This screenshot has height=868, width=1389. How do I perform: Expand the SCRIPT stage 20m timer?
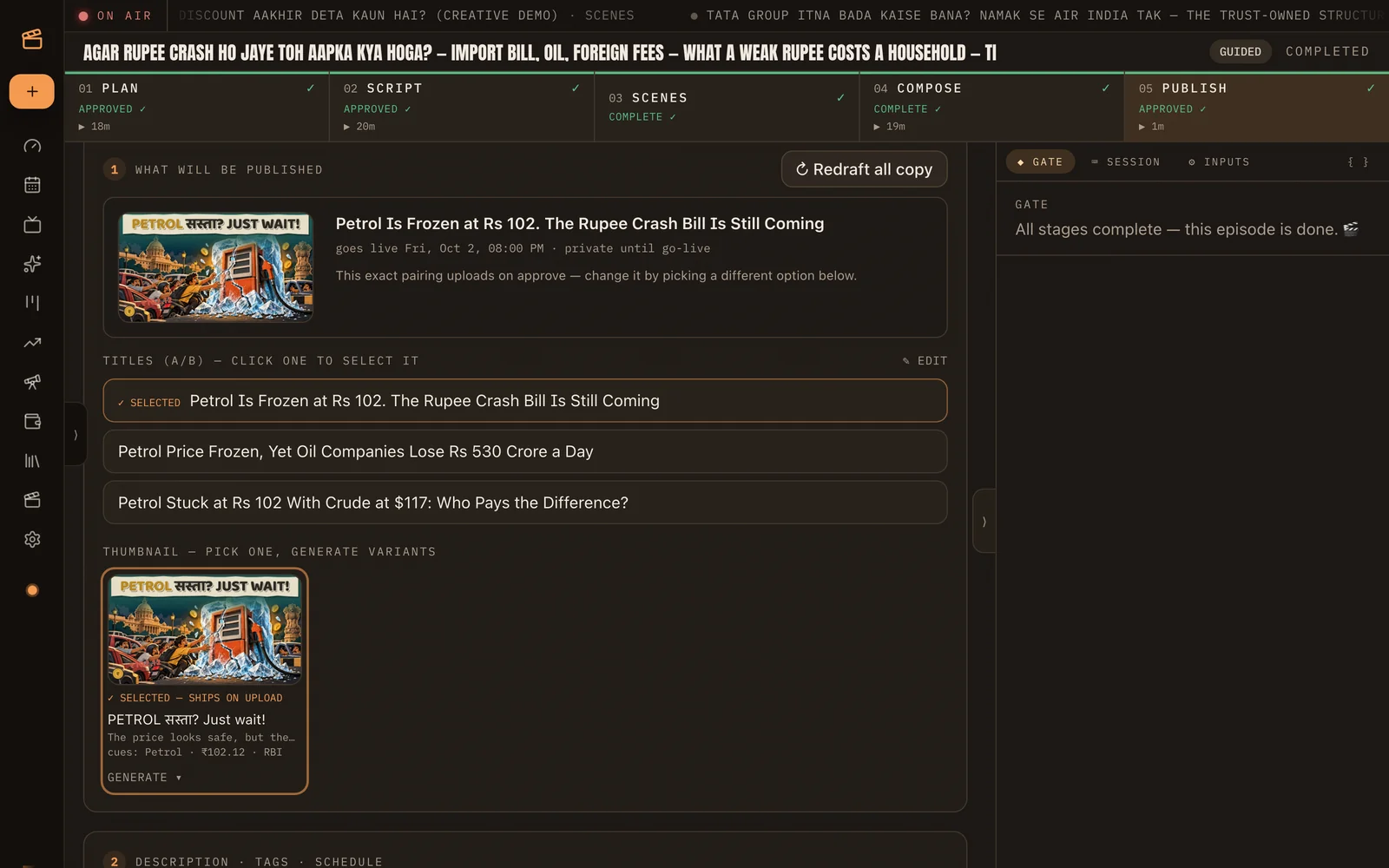(x=359, y=127)
